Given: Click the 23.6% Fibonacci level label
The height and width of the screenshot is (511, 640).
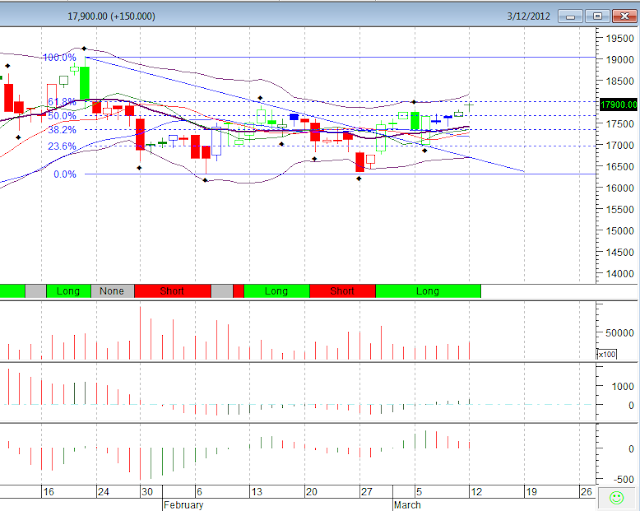Looking at the screenshot, I should 62,146.
